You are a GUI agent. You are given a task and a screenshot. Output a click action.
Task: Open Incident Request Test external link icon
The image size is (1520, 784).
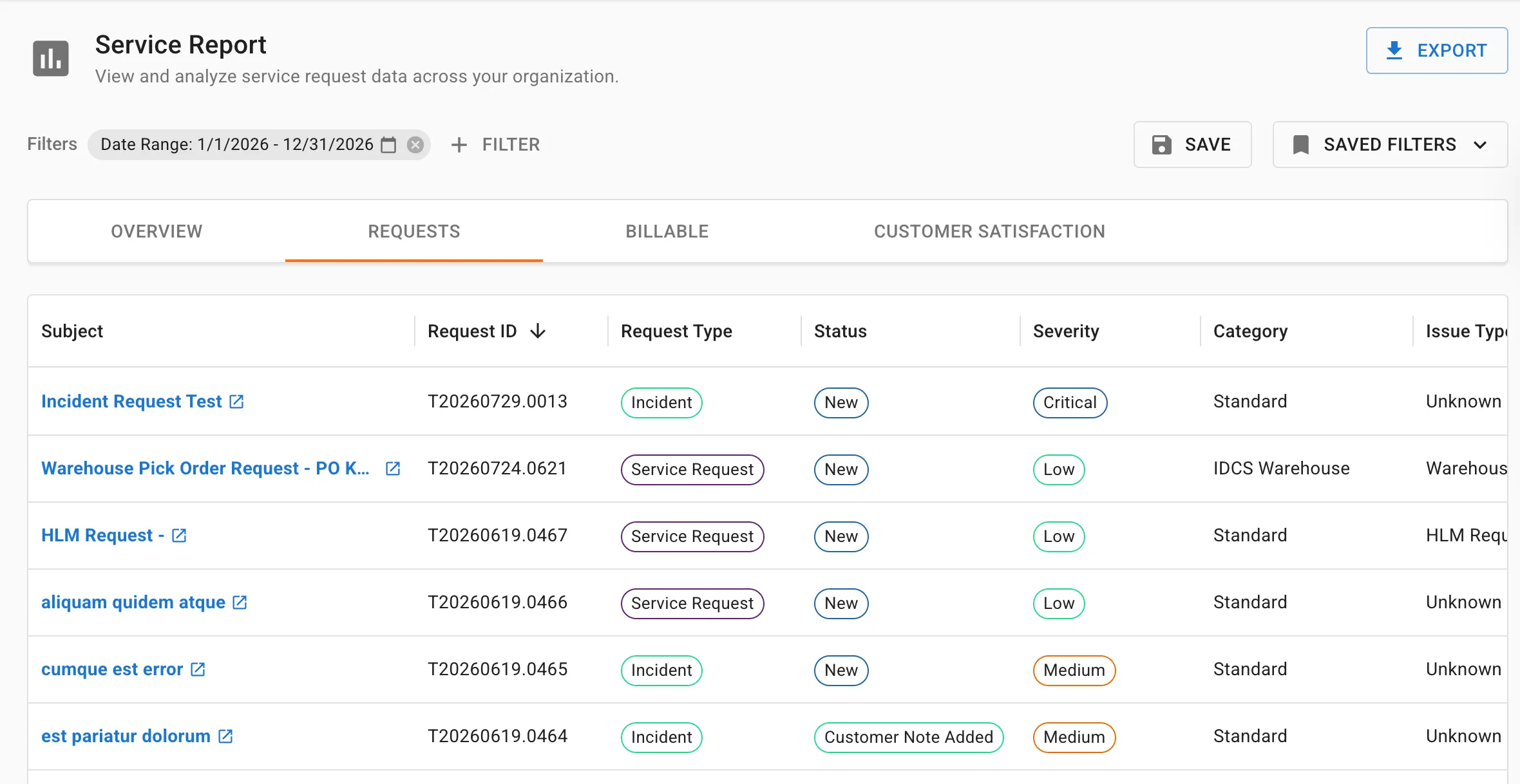click(x=236, y=402)
